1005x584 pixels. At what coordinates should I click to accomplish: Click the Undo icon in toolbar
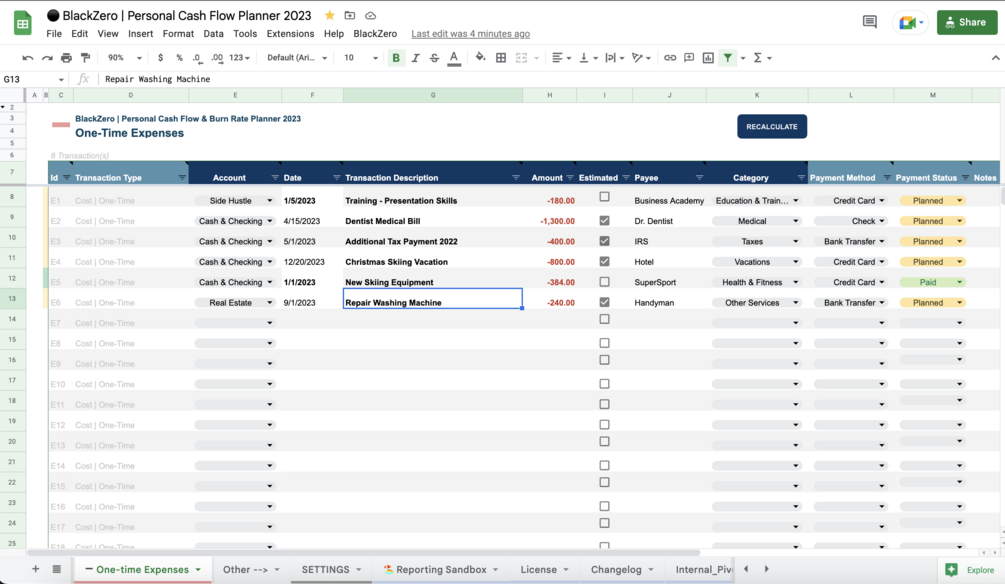[x=28, y=58]
